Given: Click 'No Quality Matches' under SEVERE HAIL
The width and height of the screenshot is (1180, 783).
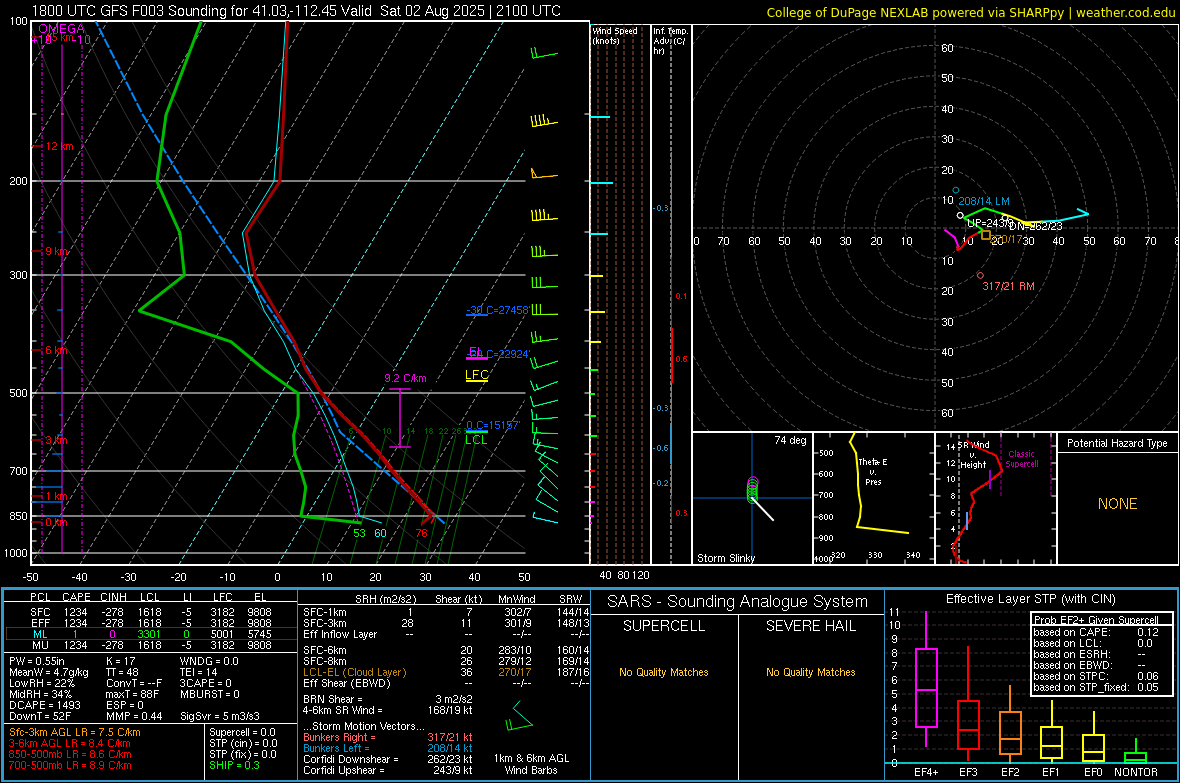Looking at the screenshot, I should point(810,672).
